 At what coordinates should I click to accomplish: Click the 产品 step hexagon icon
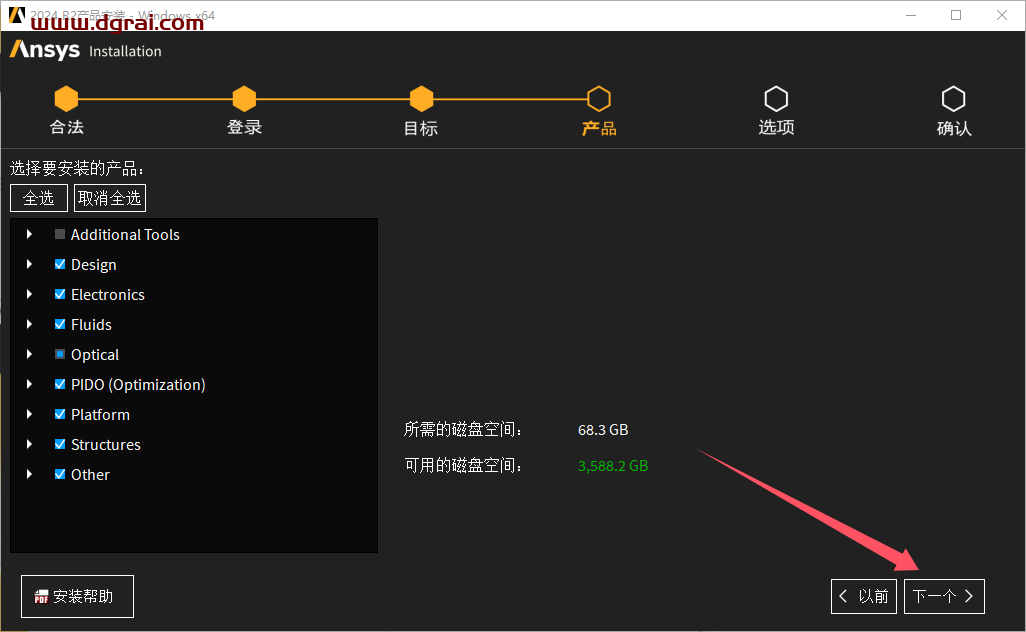click(x=599, y=99)
